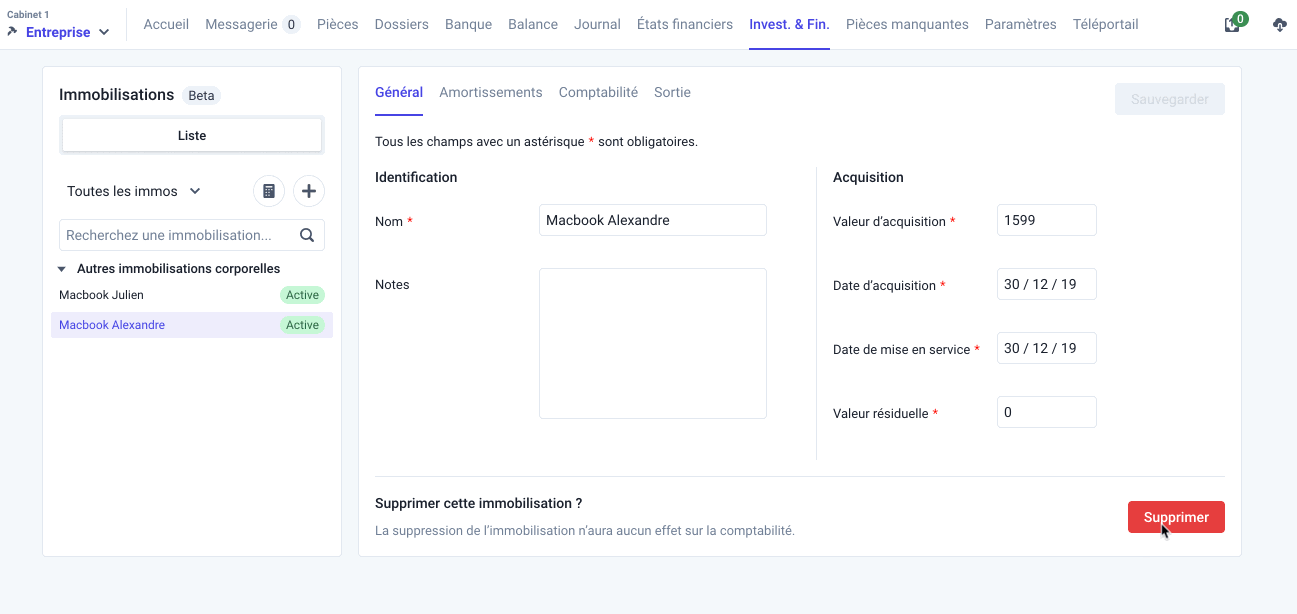Image resolution: width=1297 pixels, height=614 pixels.
Task: Click the Identification section heading
Action: pos(416,177)
